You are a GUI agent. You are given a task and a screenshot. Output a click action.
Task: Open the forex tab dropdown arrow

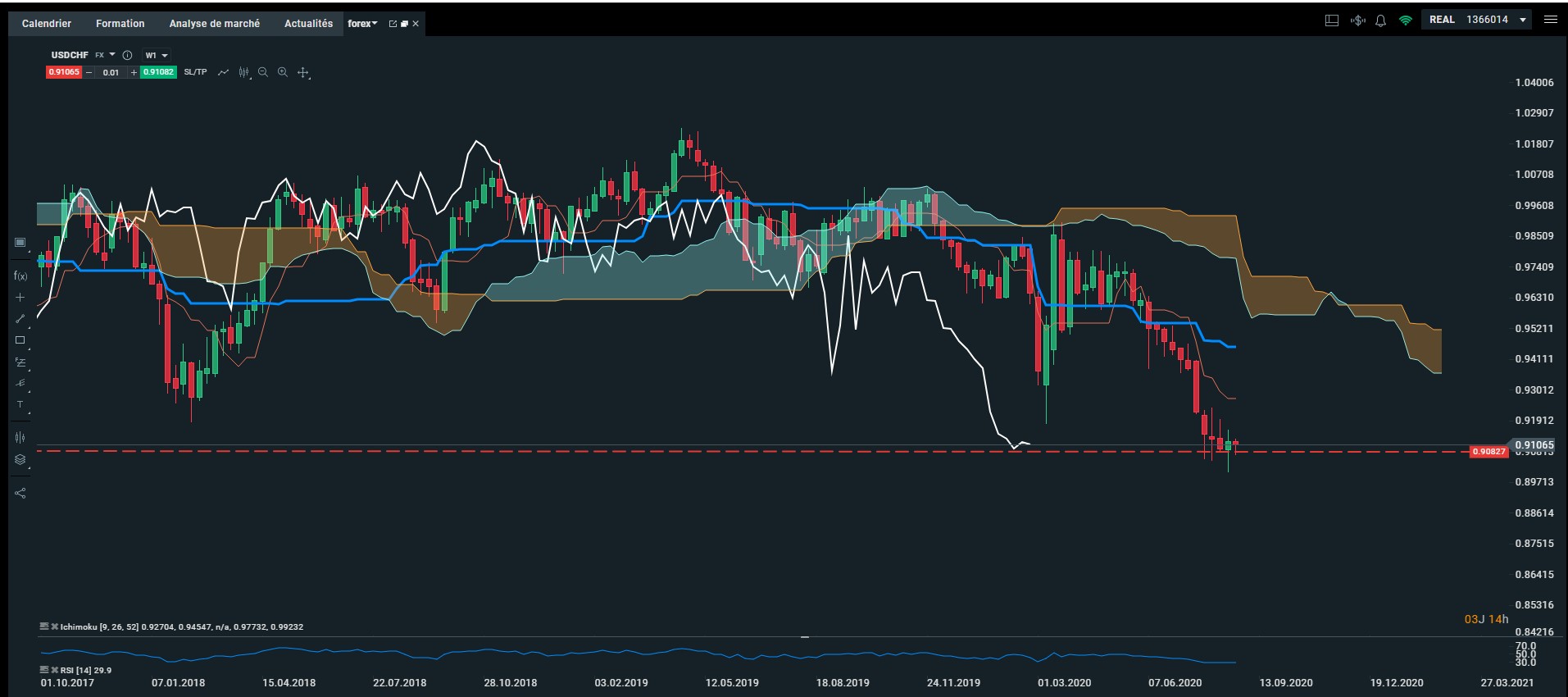(375, 24)
